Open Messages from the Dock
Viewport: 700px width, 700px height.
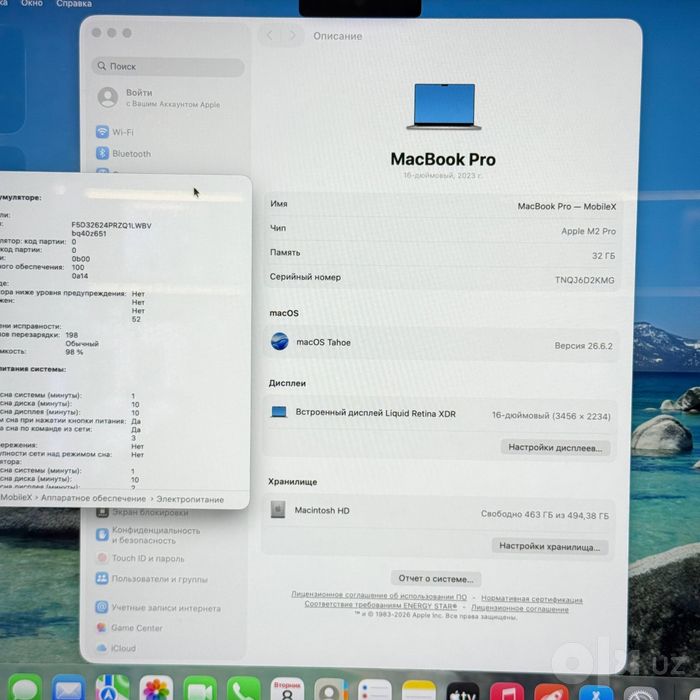[25, 688]
